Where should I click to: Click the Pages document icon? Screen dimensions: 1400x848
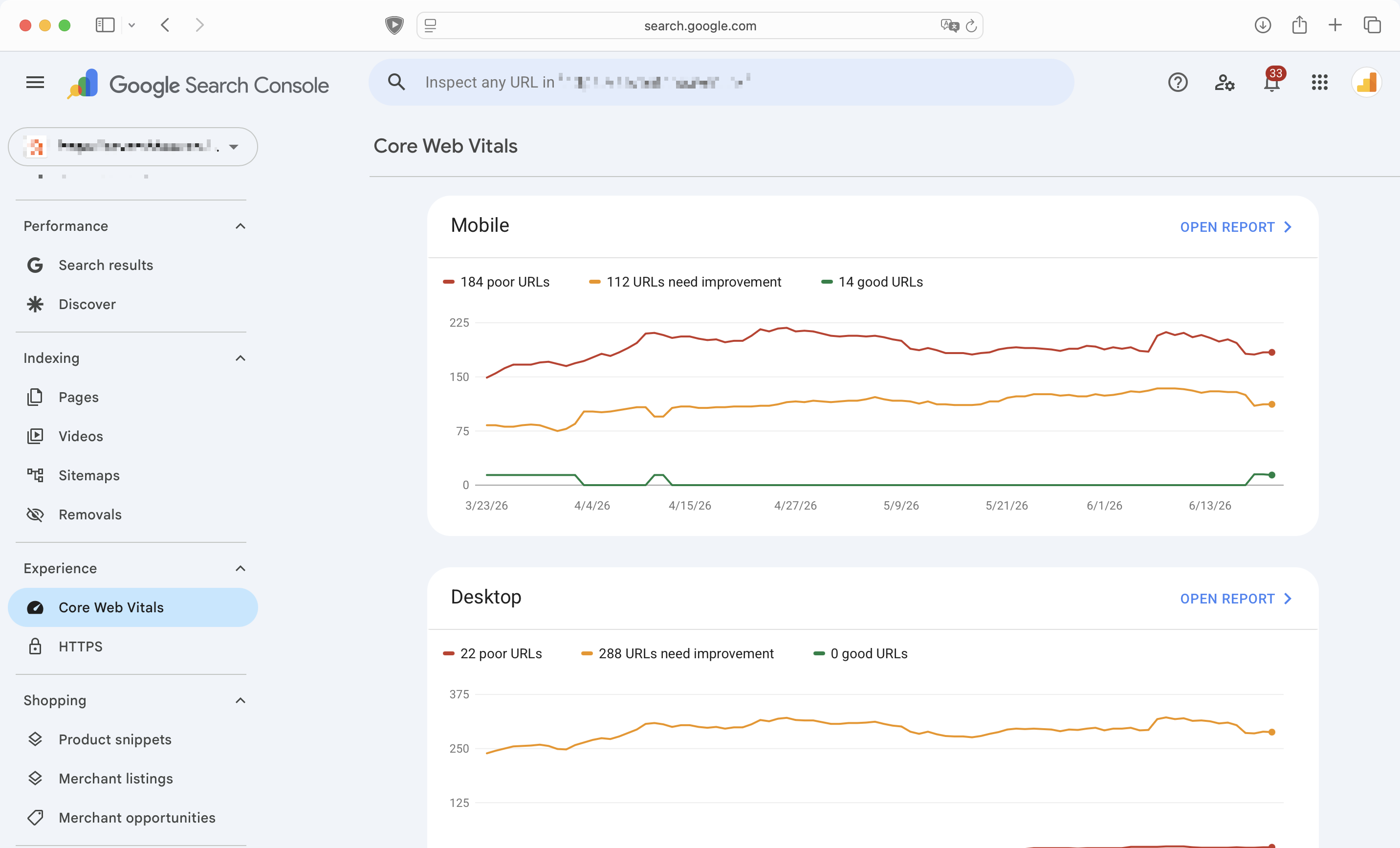35,397
